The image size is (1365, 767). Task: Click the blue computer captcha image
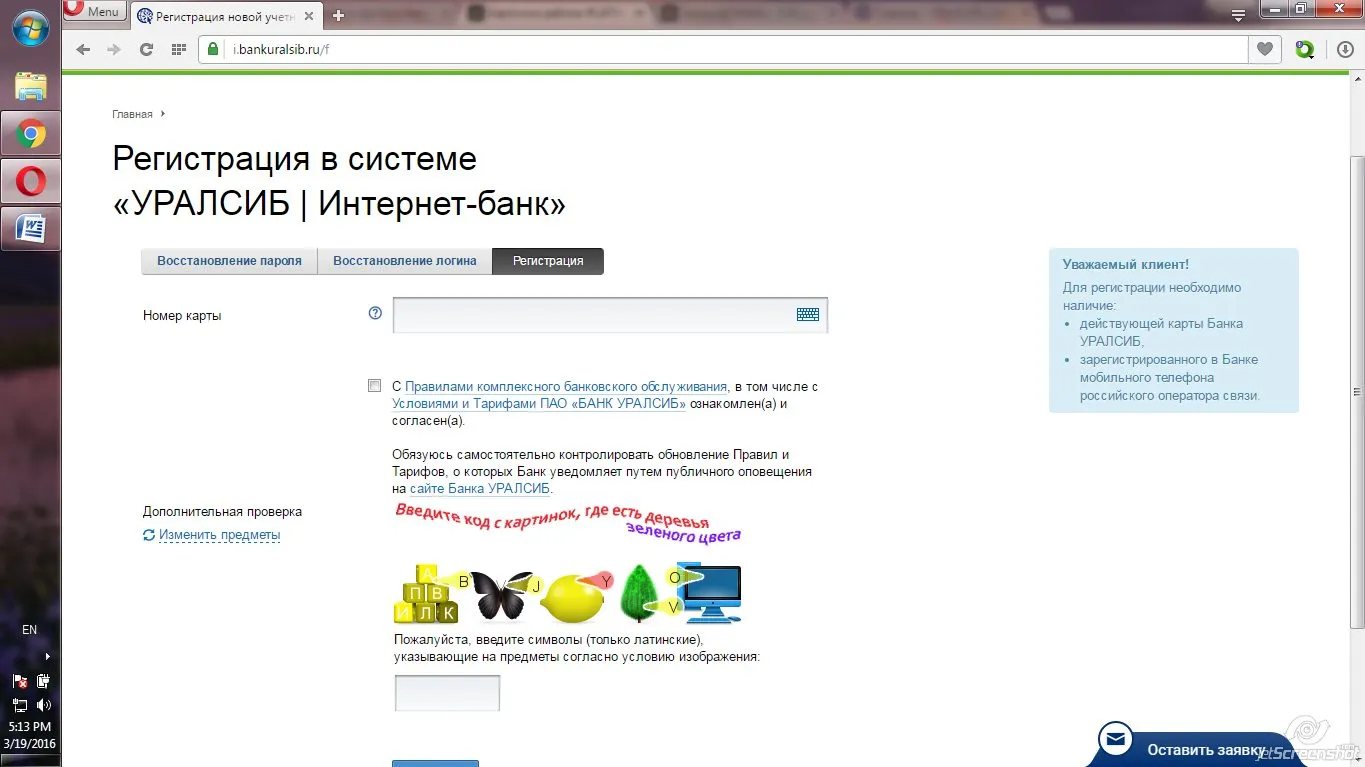pos(708,594)
